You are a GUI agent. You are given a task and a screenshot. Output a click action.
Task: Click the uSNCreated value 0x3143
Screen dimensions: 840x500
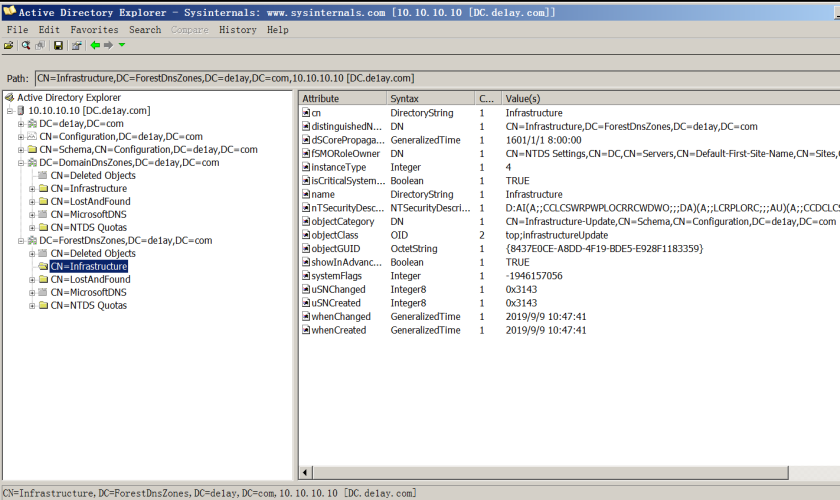pyautogui.click(x=521, y=303)
